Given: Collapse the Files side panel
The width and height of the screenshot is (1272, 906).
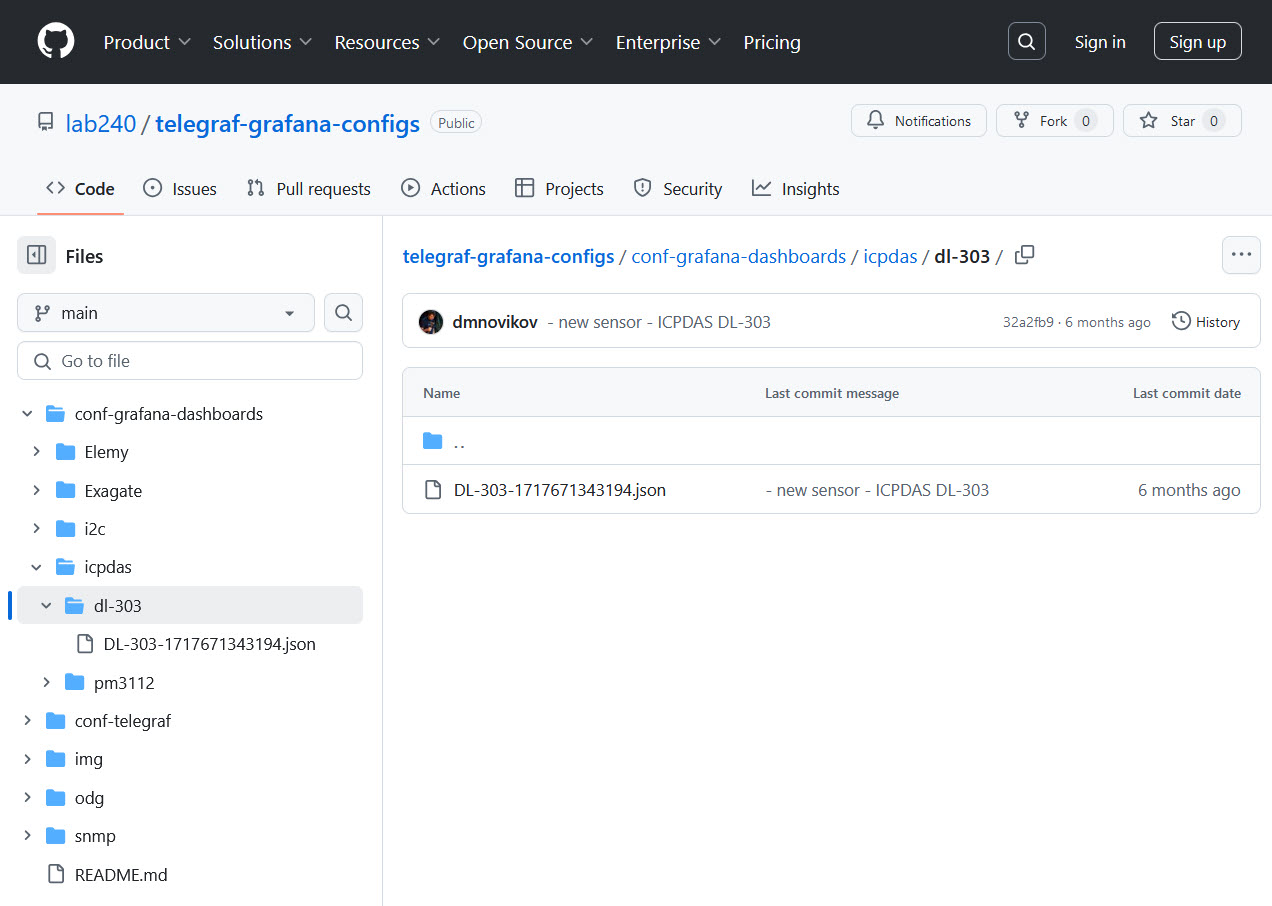Looking at the screenshot, I should pyautogui.click(x=36, y=255).
